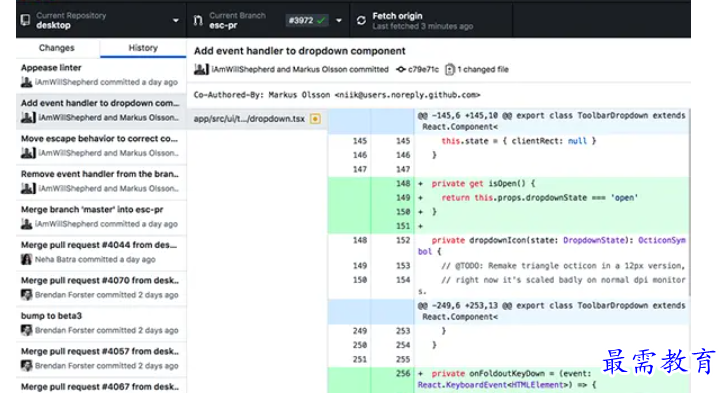Select Merge pull request #4067 commit
The height and width of the screenshot is (393, 724).
point(101,386)
